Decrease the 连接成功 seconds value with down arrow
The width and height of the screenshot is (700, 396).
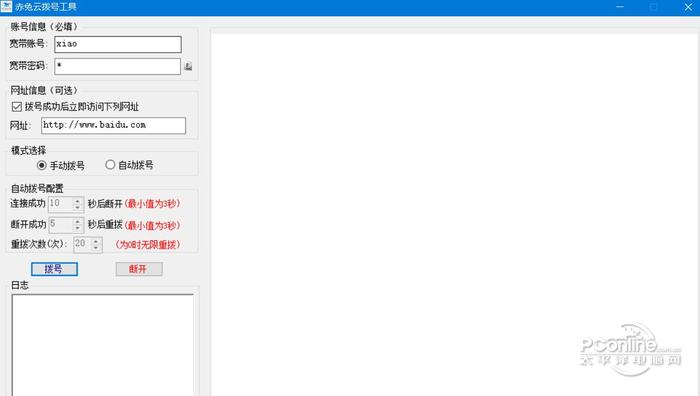coord(78,208)
